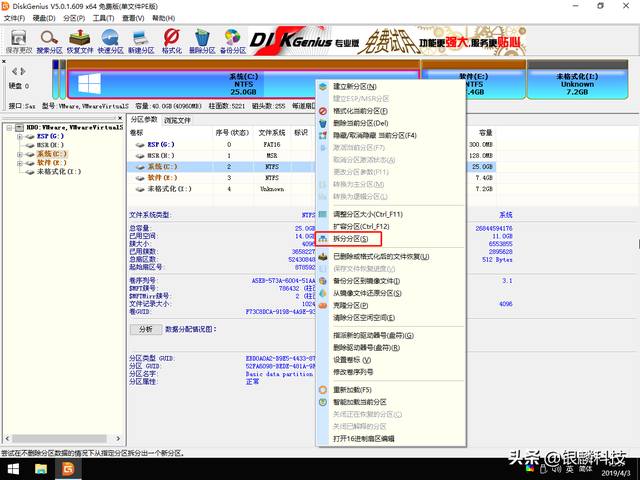This screenshot has width=640, height=480.
Task: Open the 搜索分区 search partition tool
Action: point(49,42)
